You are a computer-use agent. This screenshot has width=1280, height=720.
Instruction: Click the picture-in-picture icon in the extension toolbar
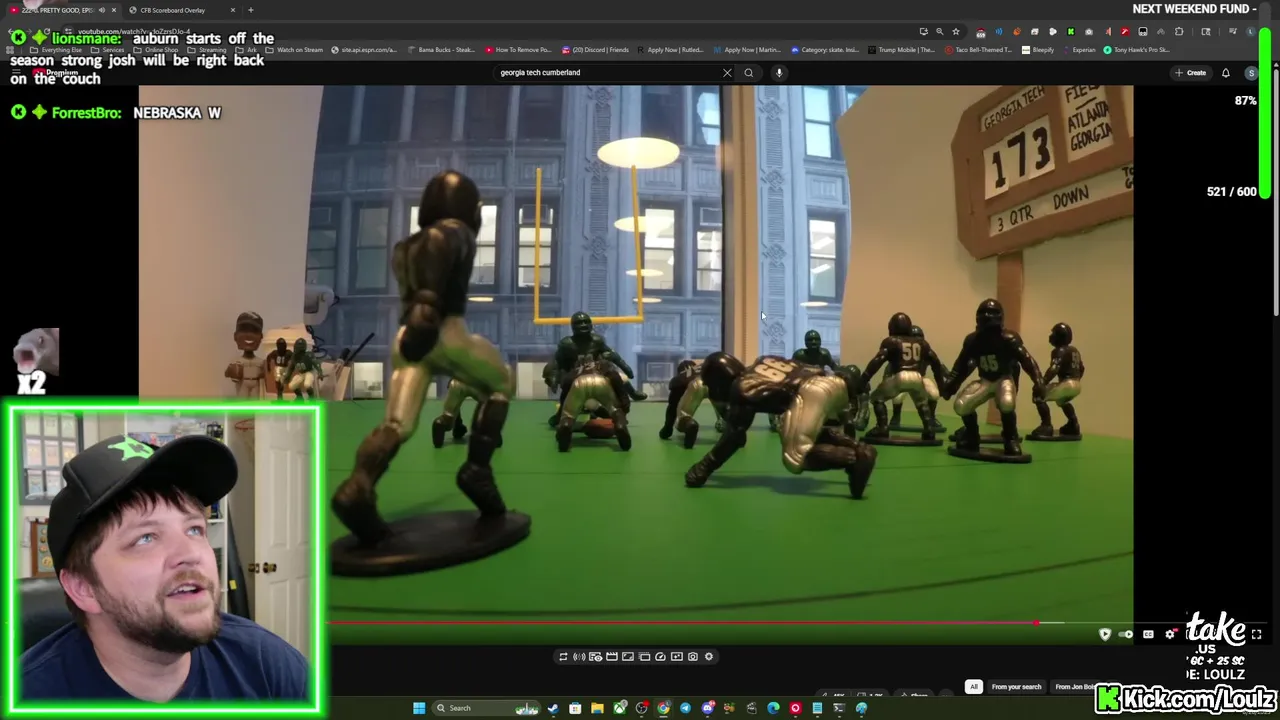644,657
